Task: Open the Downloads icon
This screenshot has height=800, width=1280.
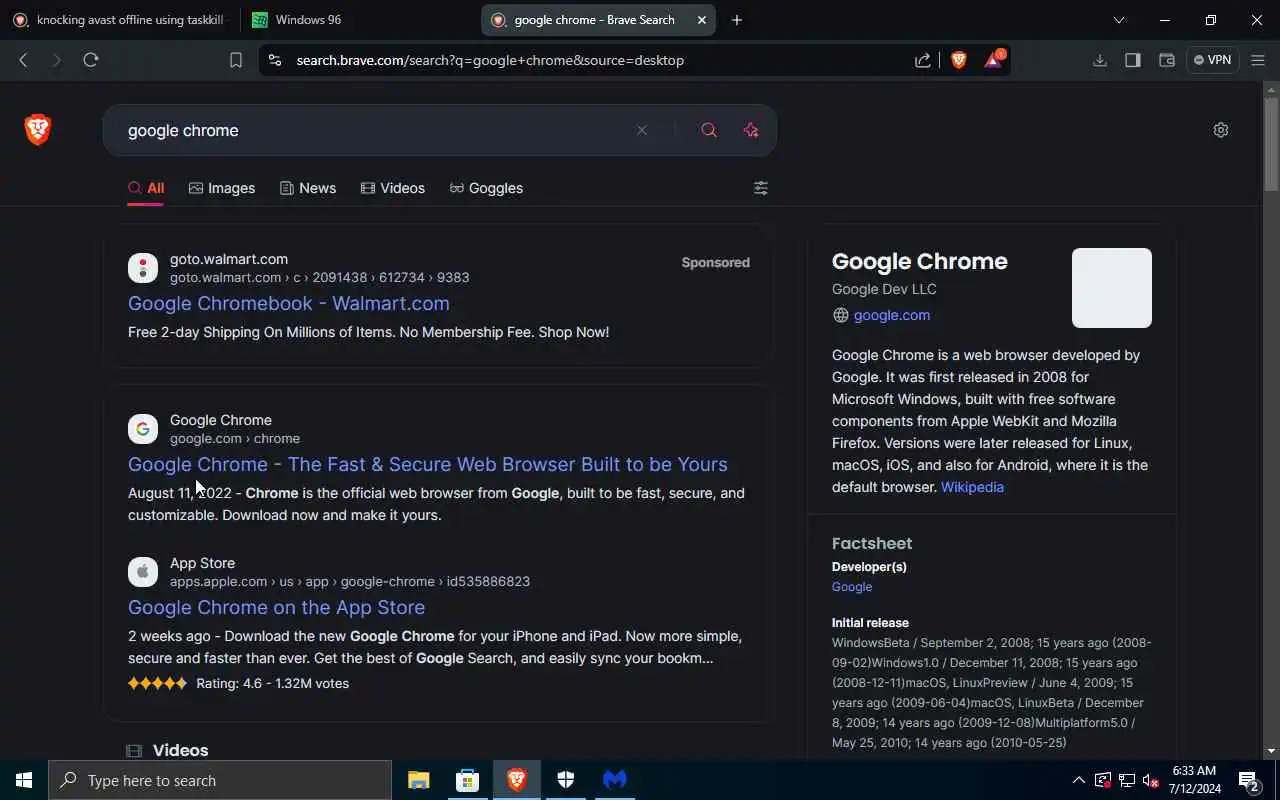Action: [x=1100, y=60]
